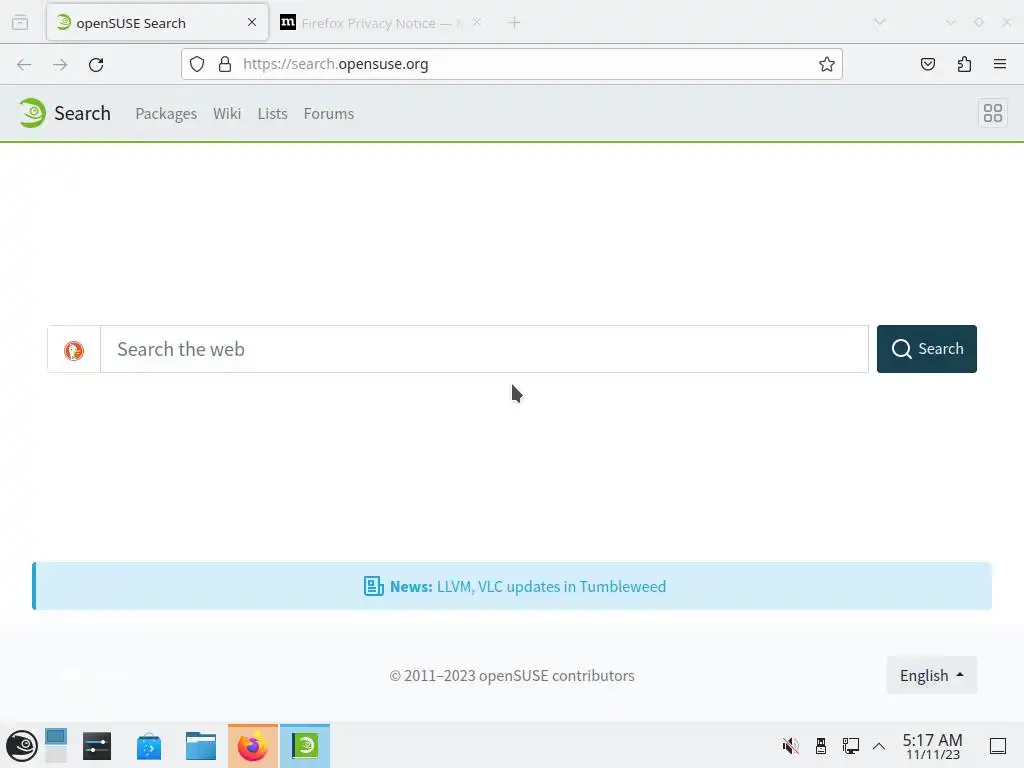Click the taskbar clock

coord(933,746)
